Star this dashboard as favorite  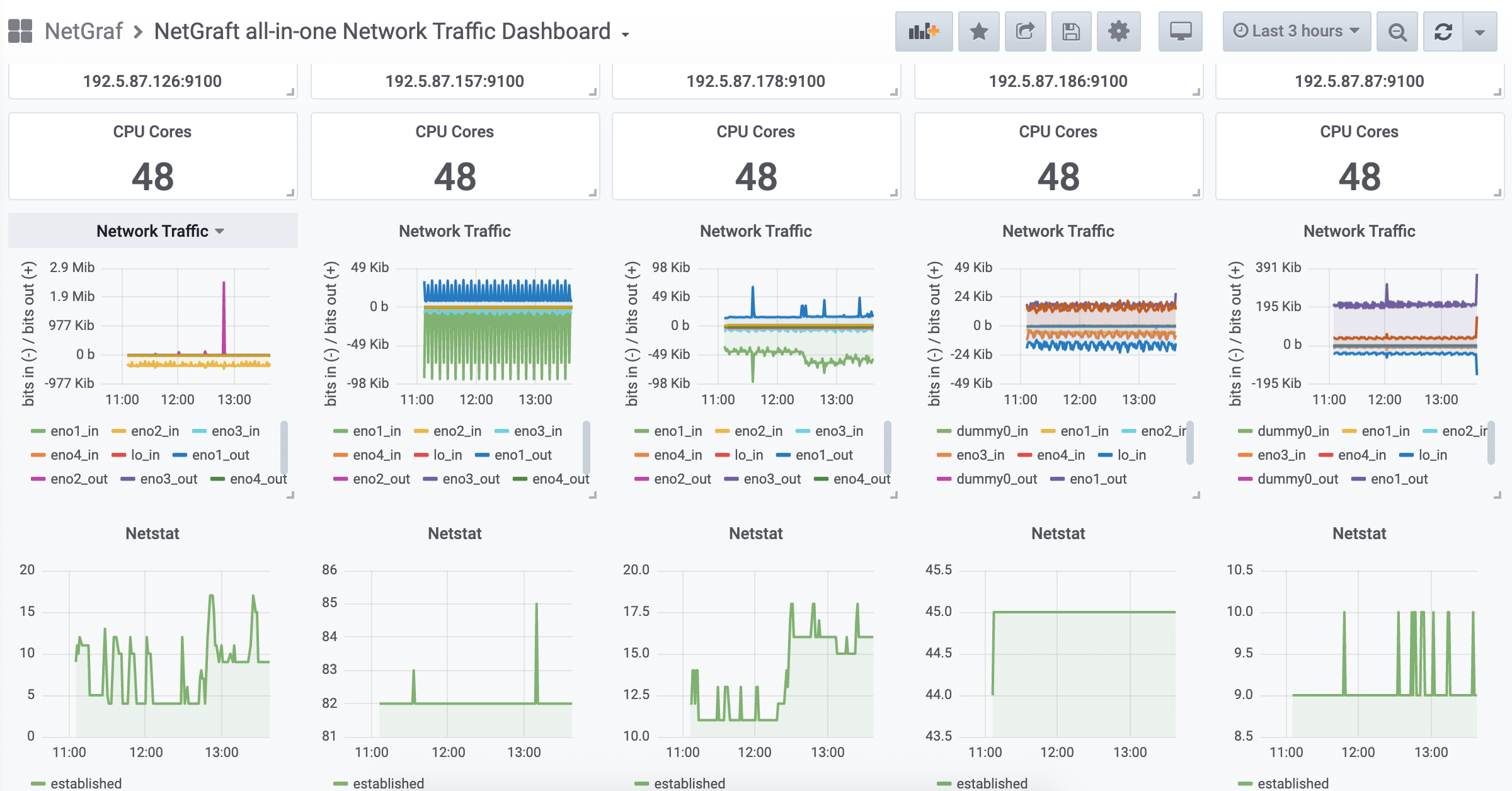pyautogui.click(x=978, y=31)
